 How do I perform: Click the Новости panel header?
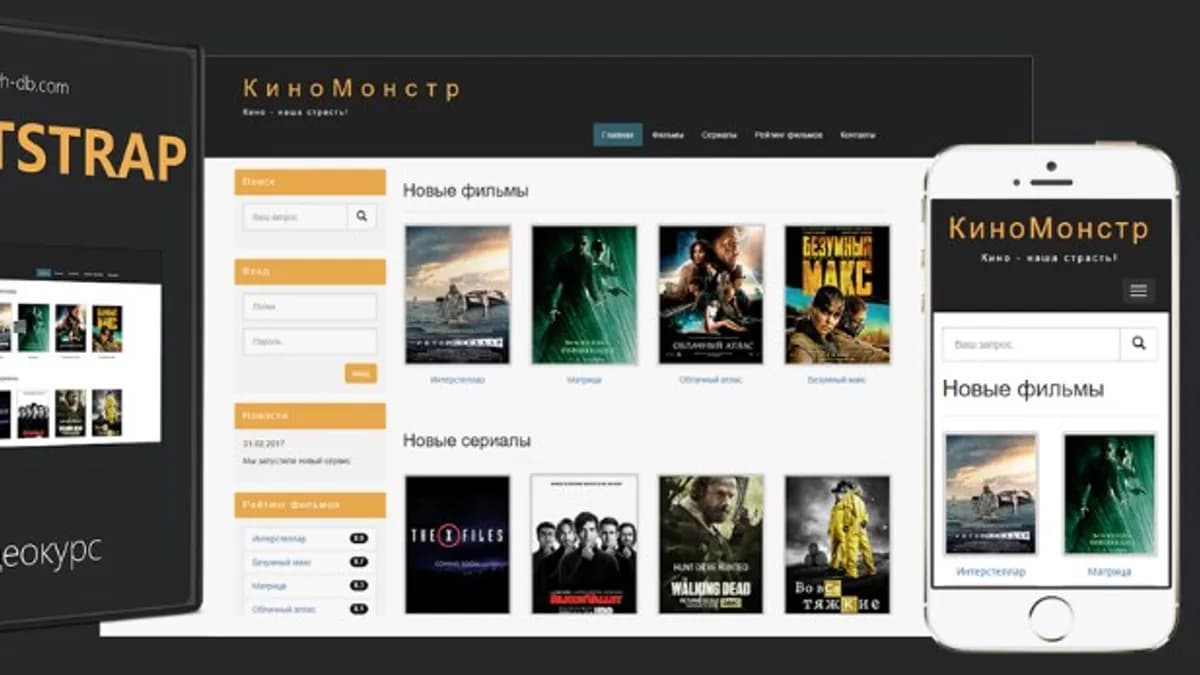tap(310, 415)
